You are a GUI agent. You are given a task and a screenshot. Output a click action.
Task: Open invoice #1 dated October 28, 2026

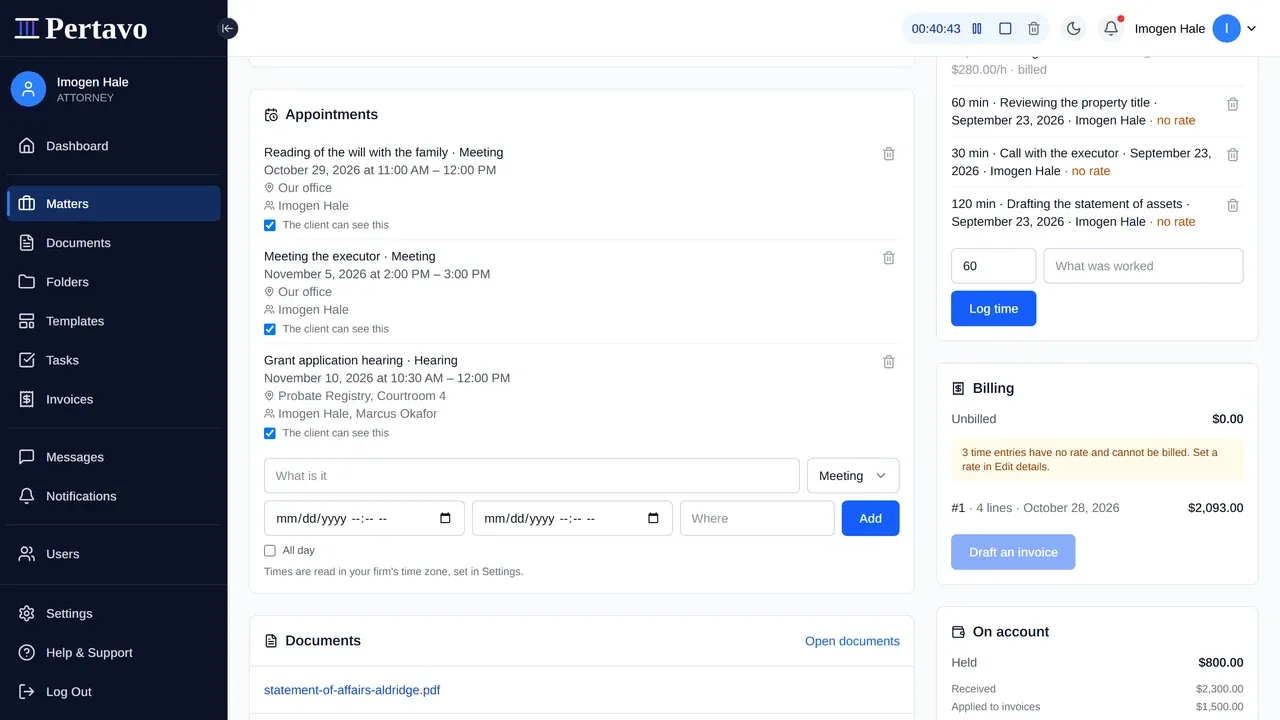(x=1097, y=508)
